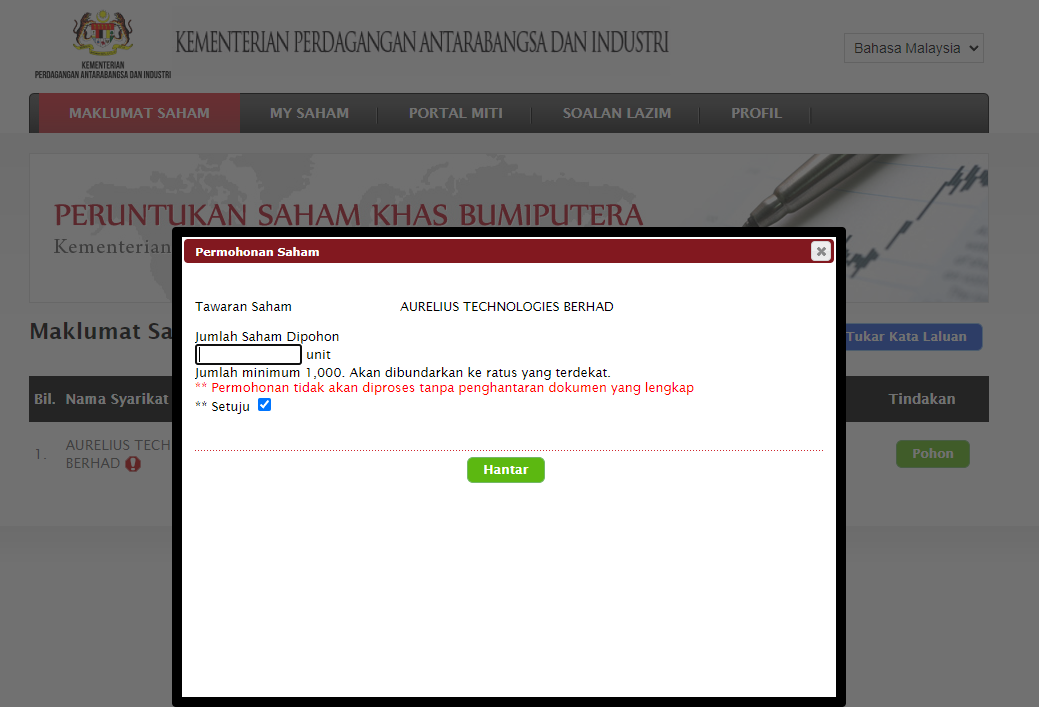This screenshot has height=707, width=1039.
Task: Open the SOALAN LAZIM page
Action: coord(616,113)
